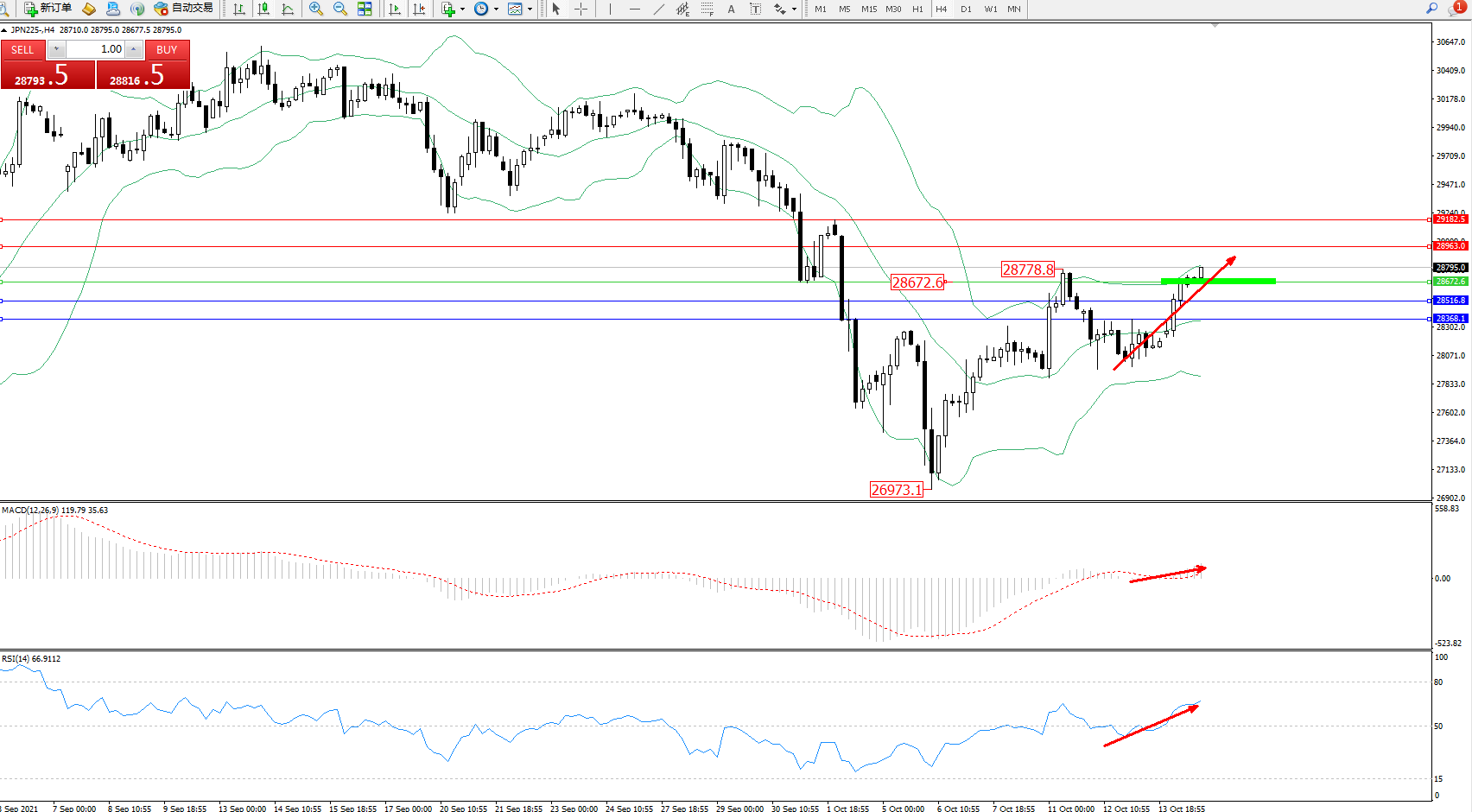Screen dimensions: 1472x812
Task: Click the green 28672.6 price level label
Action: [1450, 282]
